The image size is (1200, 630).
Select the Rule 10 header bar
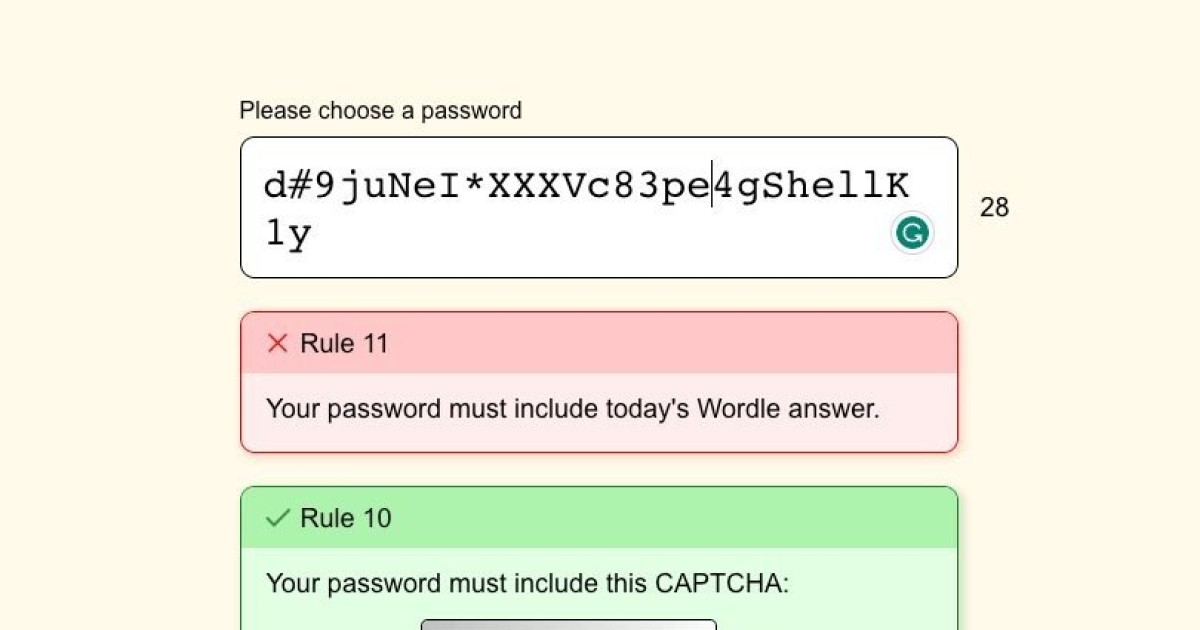(x=598, y=518)
